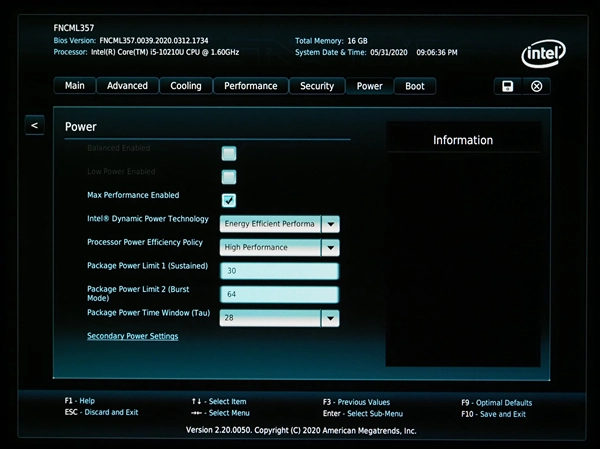Click the Energy Efficient Performance combo box
The image size is (600, 449).
pos(279,224)
